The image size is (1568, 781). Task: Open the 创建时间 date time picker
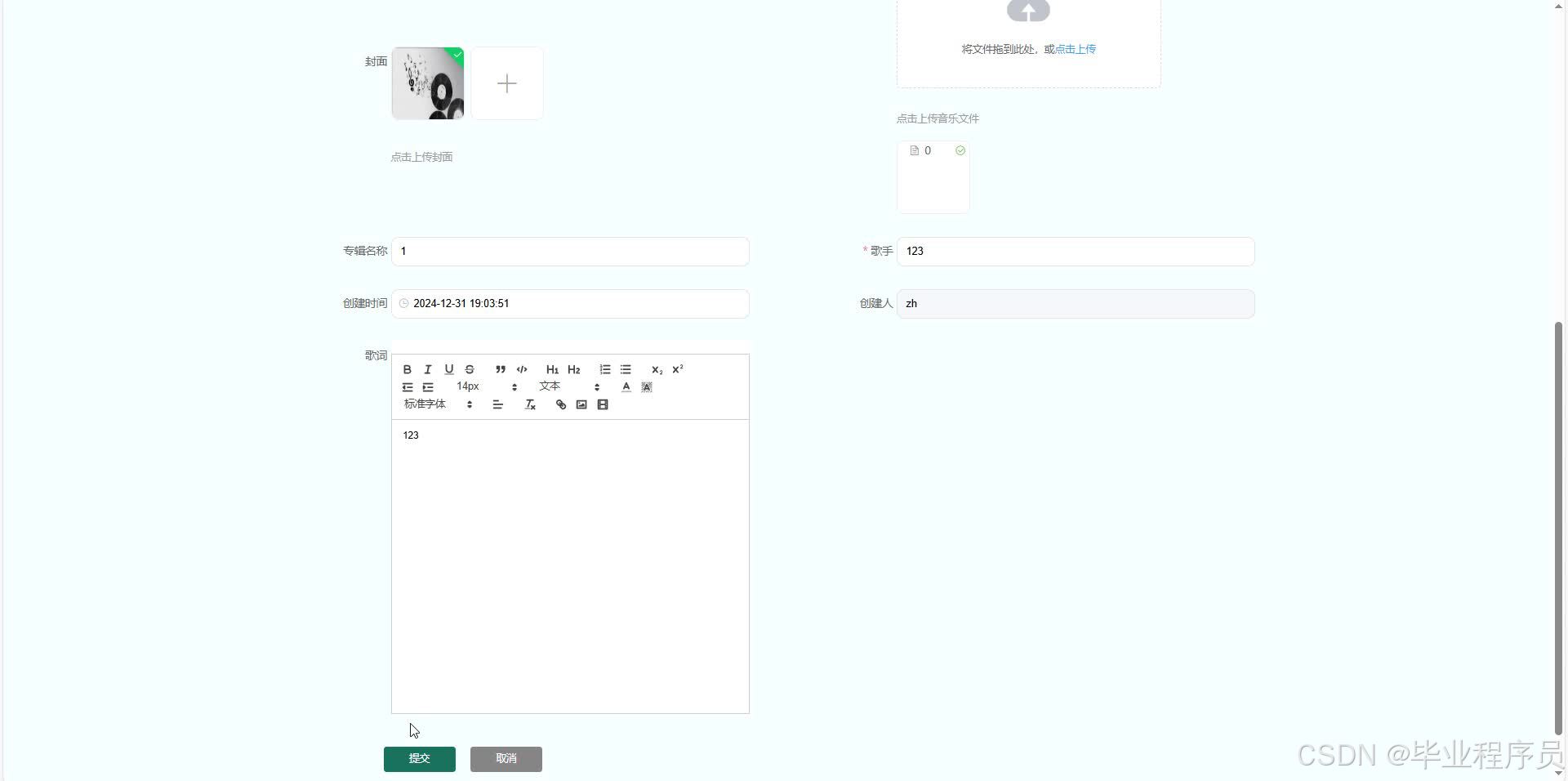570,304
